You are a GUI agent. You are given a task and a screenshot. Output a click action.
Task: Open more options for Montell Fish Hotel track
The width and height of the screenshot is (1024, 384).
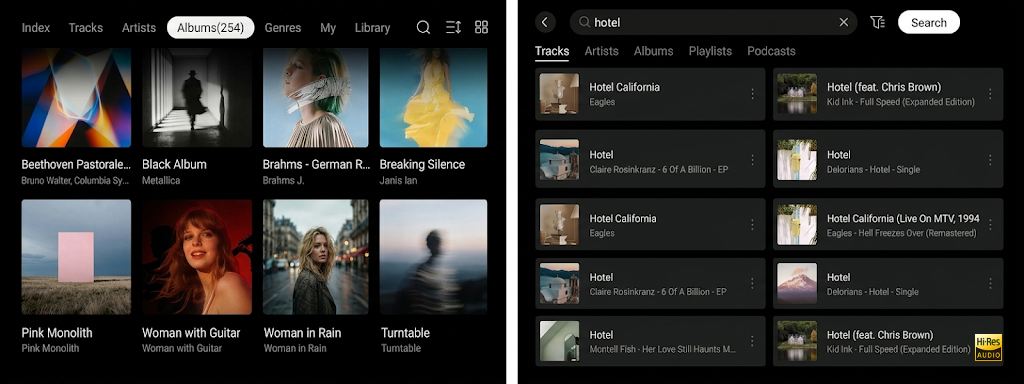(752, 341)
